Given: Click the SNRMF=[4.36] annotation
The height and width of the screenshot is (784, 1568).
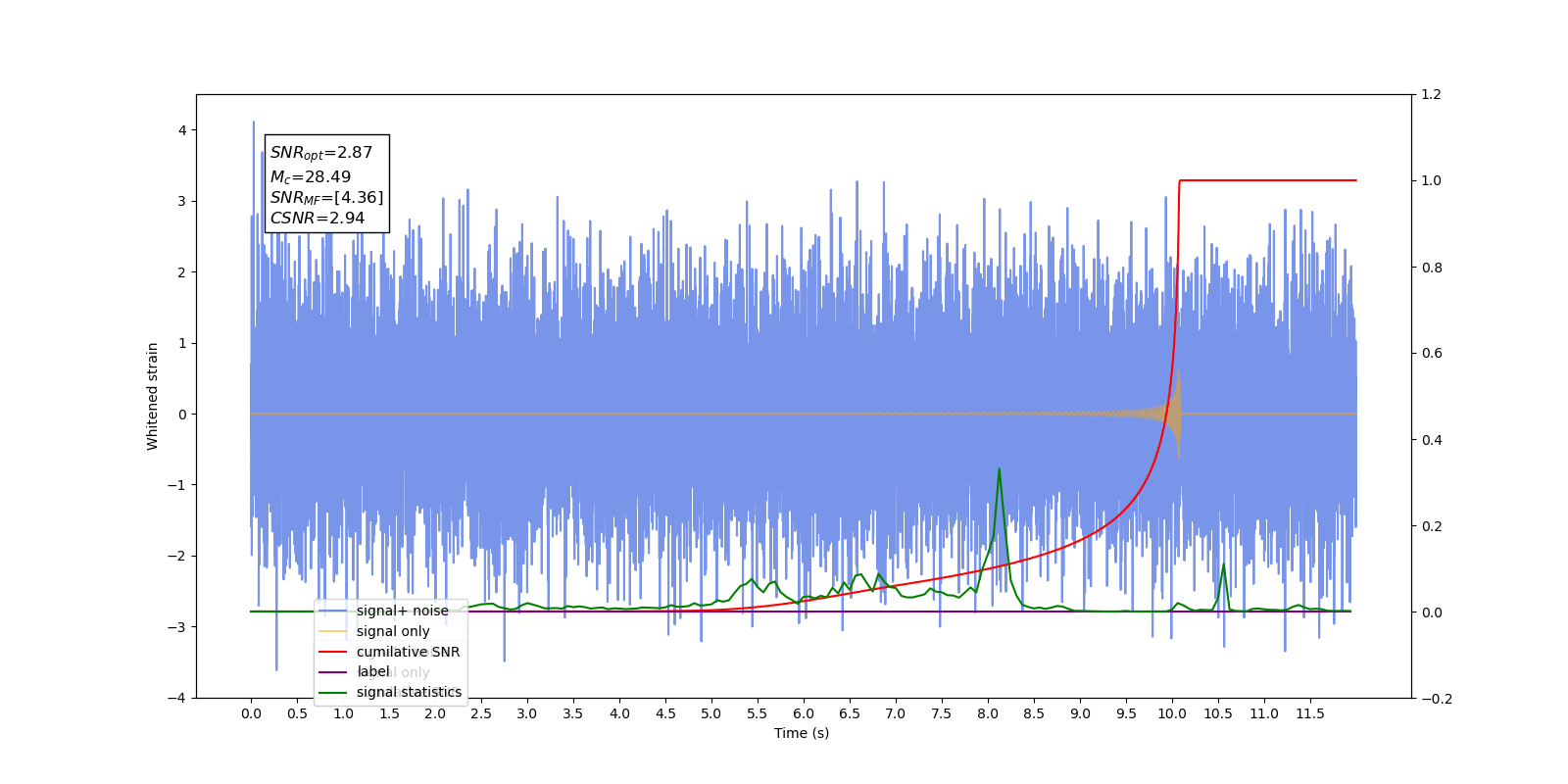Looking at the screenshot, I should click(327, 198).
